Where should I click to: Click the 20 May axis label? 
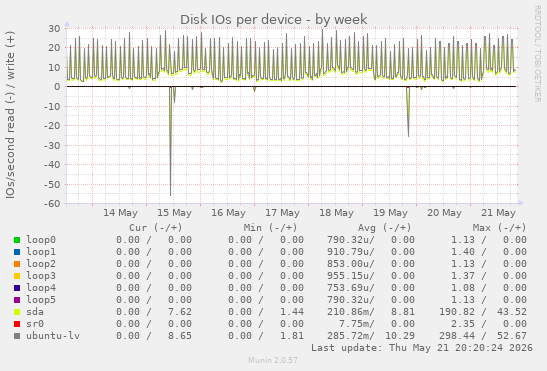[x=444, y=213]
